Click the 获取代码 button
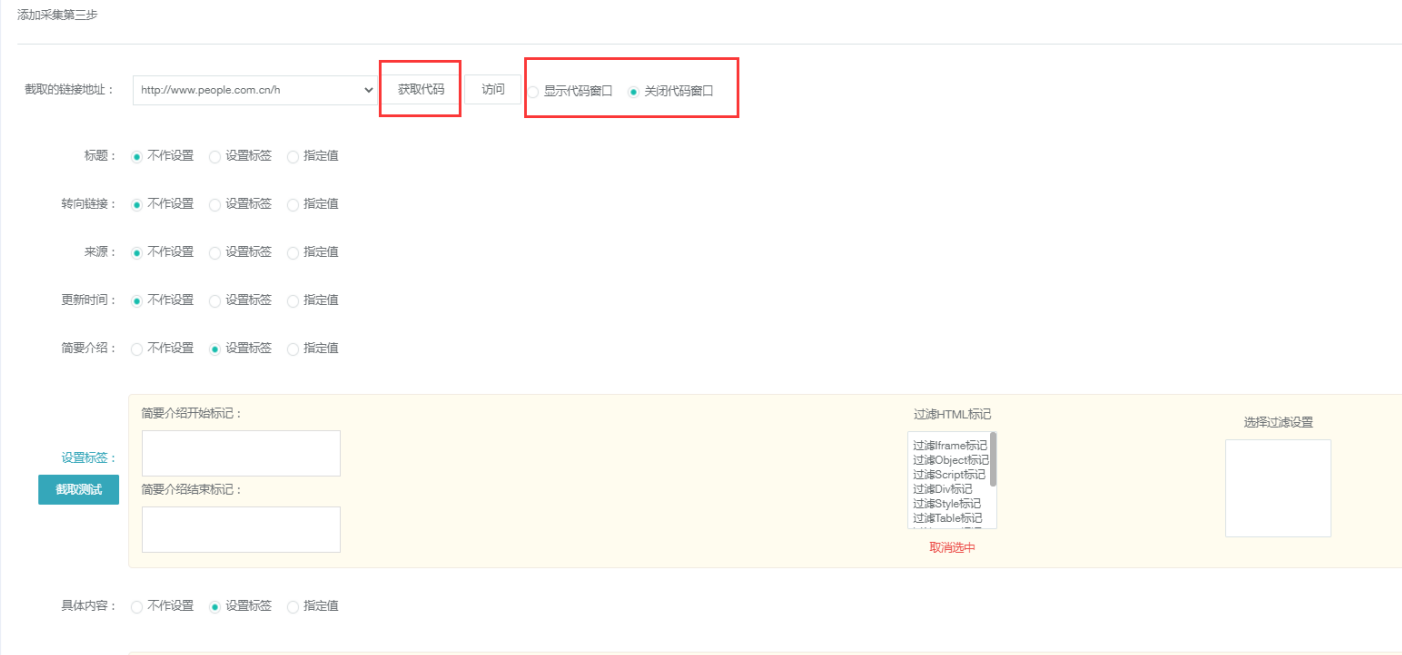 pos(421,89)
